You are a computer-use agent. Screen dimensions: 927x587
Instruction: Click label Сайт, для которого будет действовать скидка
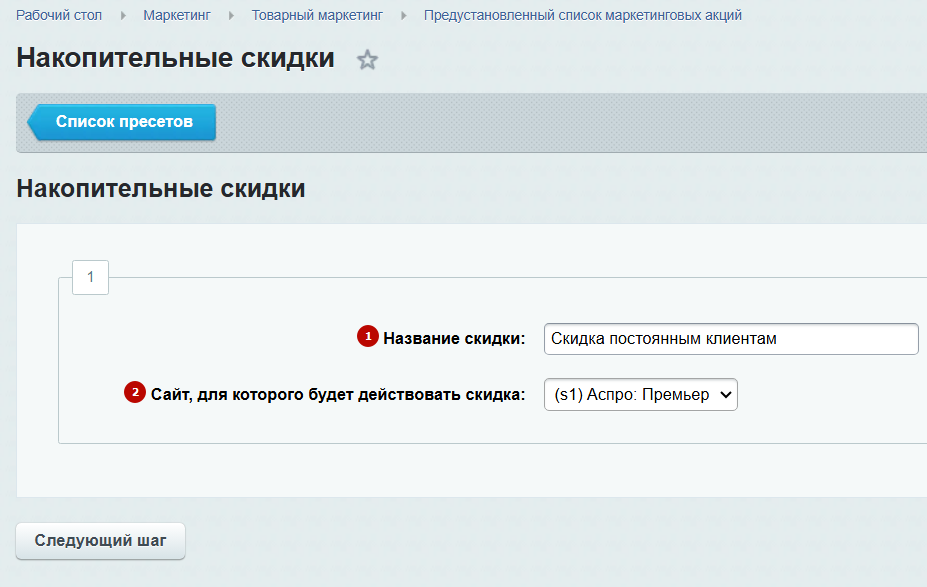[338, 394]
